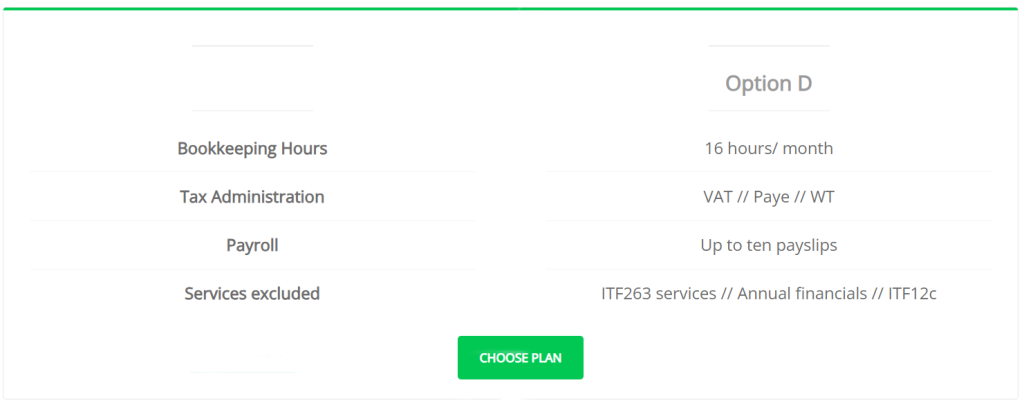
Task: Click the Bookkeeping Hours row label
Action: pos(252,149)
